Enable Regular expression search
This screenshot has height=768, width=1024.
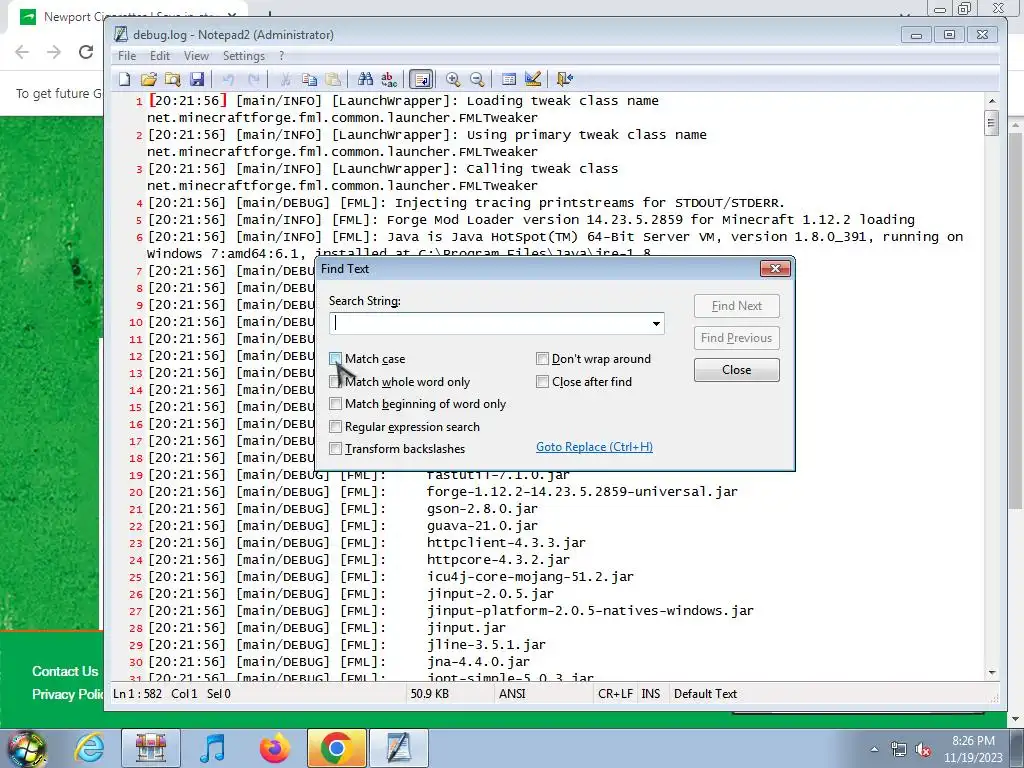click(335, 426)
